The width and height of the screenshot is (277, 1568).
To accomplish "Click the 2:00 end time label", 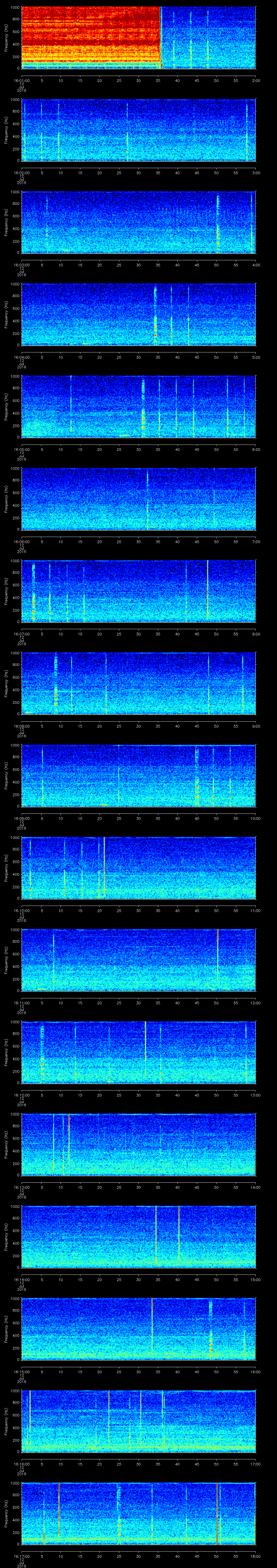I will point(256,80).
